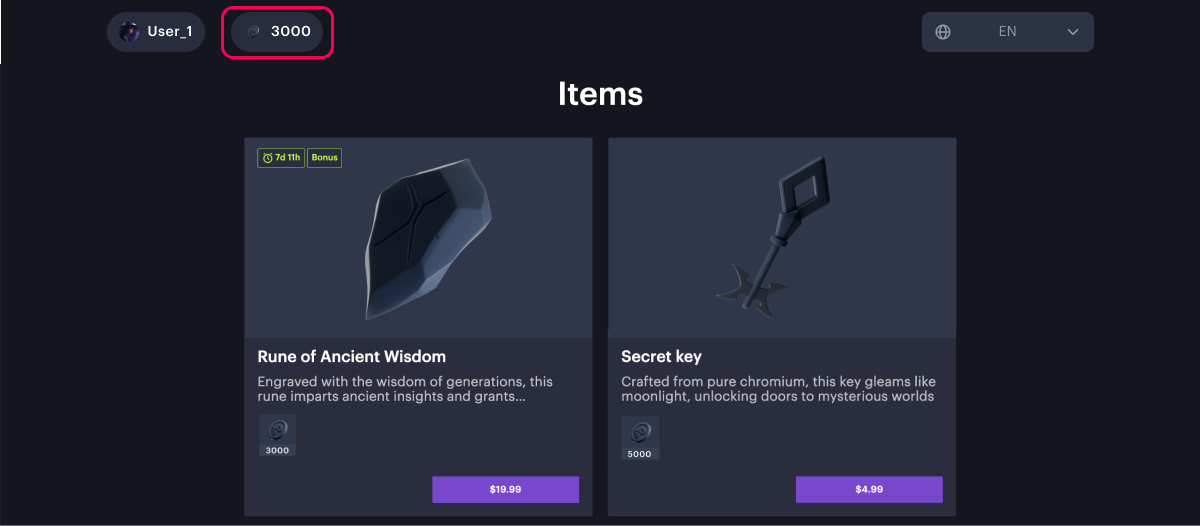This screenshot has width=1200, height=526.
Task: Buy Rune of Ancient Wisdom for $19.99
Action: (x=505, y=489)
